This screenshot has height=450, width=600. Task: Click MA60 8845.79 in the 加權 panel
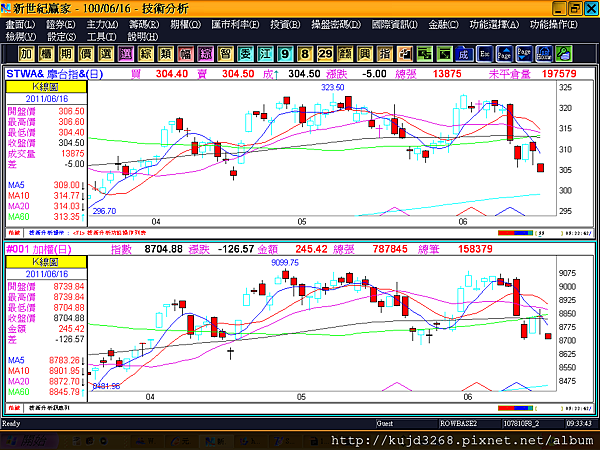46,392
